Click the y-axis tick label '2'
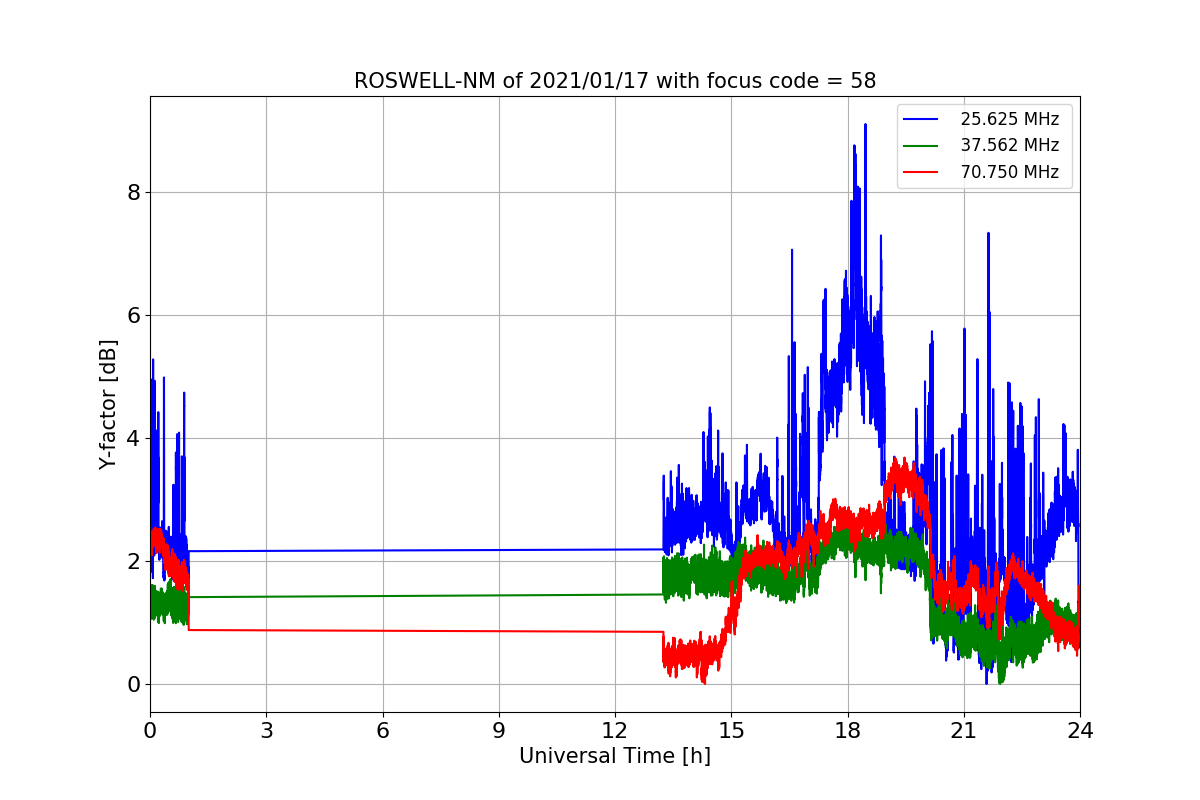 click(x=133, y=561)
